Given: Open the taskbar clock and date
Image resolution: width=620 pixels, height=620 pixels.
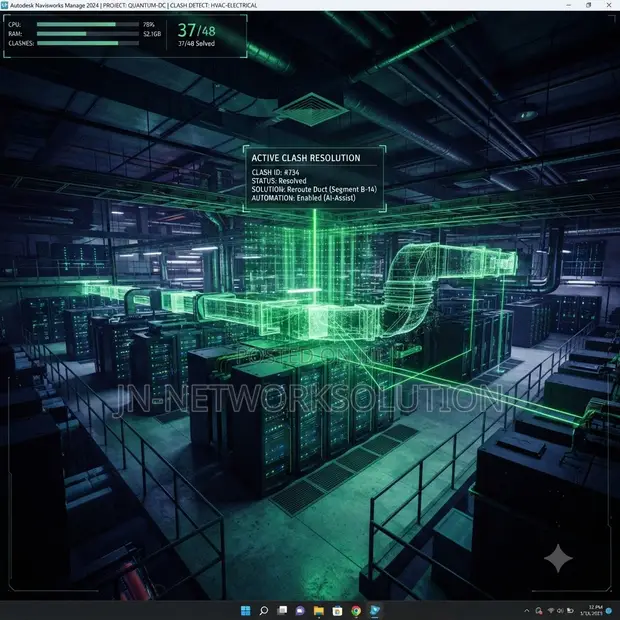Looking at the screenshot, I should (591, 610).
